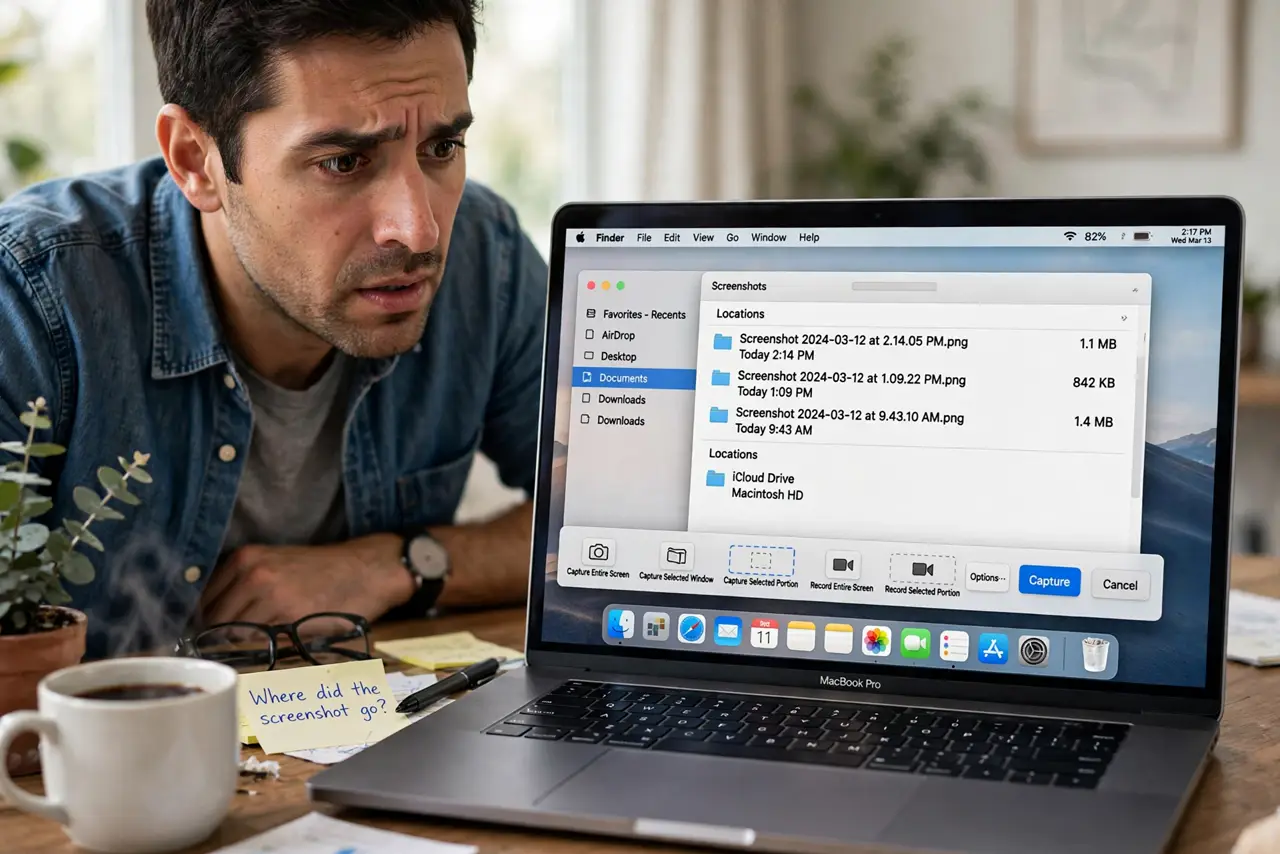Image resolution: width=1280 pixels, height=854 pixels.
Task: Open the Edit menu
Action: click(672, 237)
